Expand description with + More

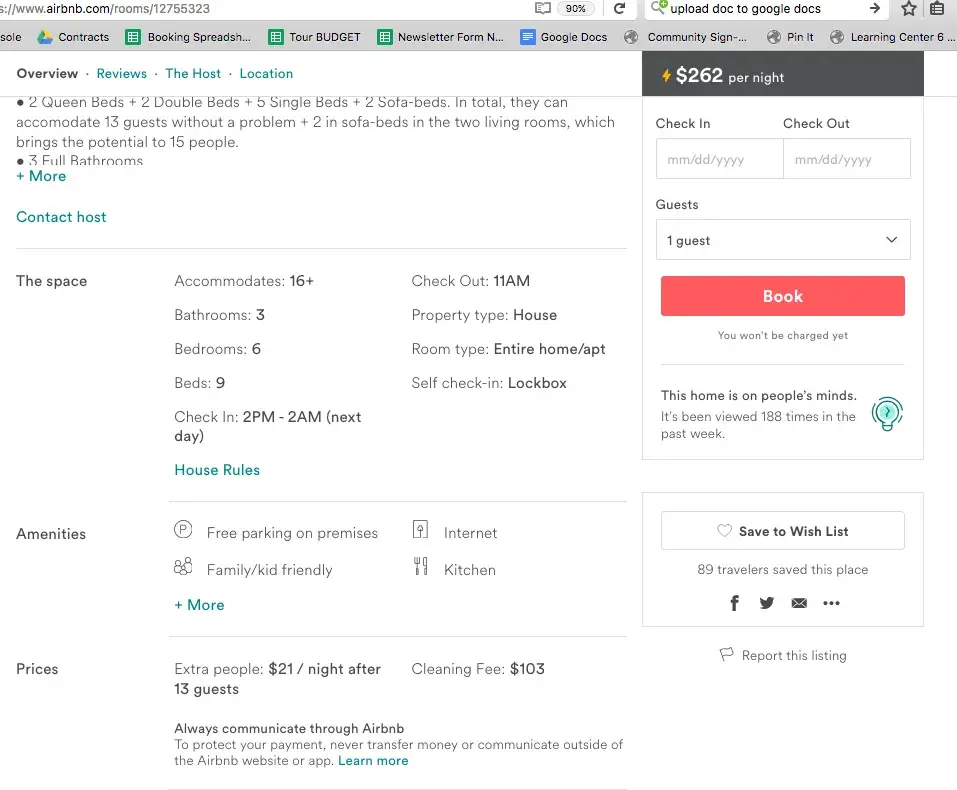tap(41, 176)
